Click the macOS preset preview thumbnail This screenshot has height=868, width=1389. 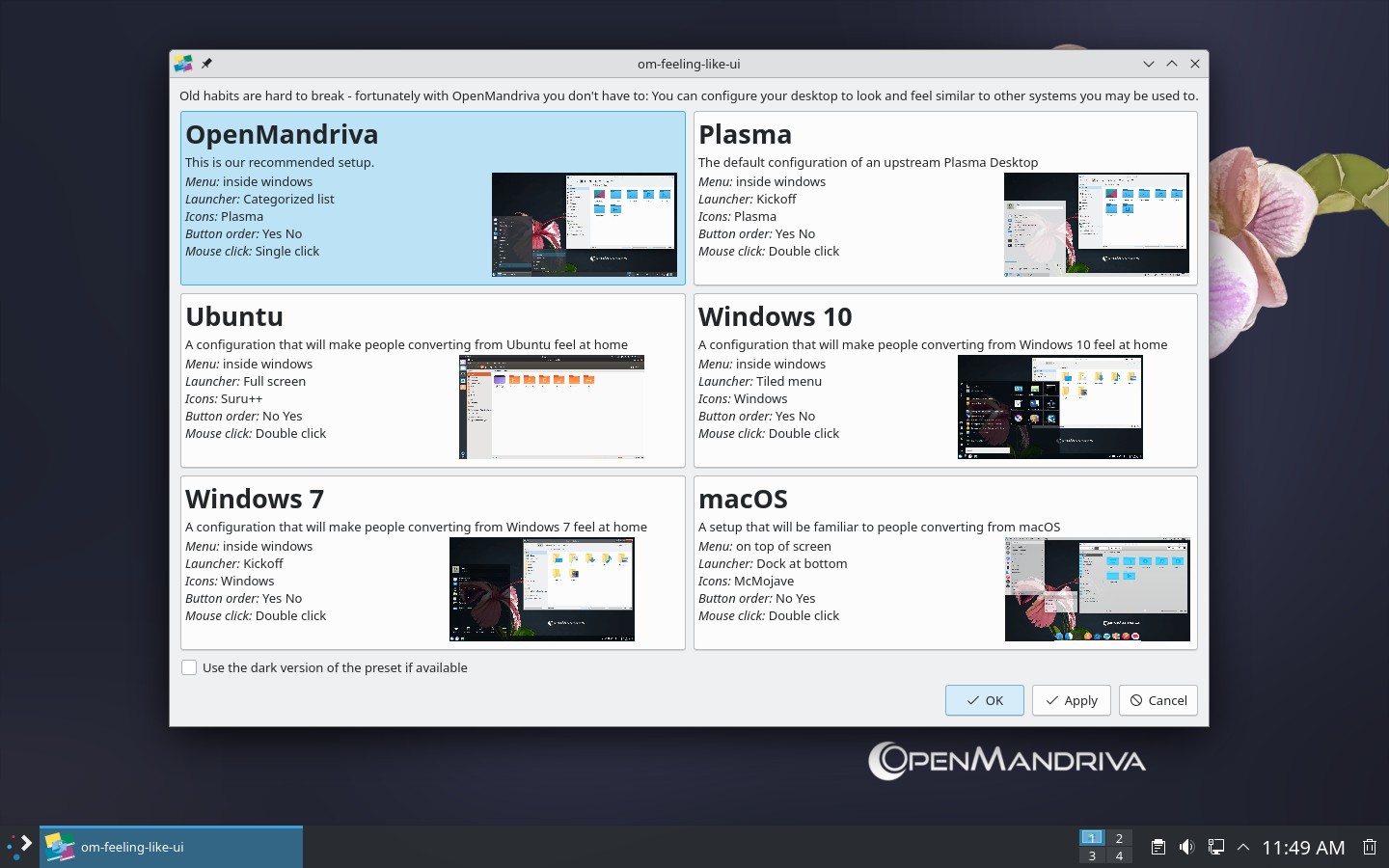[1097, 589]
